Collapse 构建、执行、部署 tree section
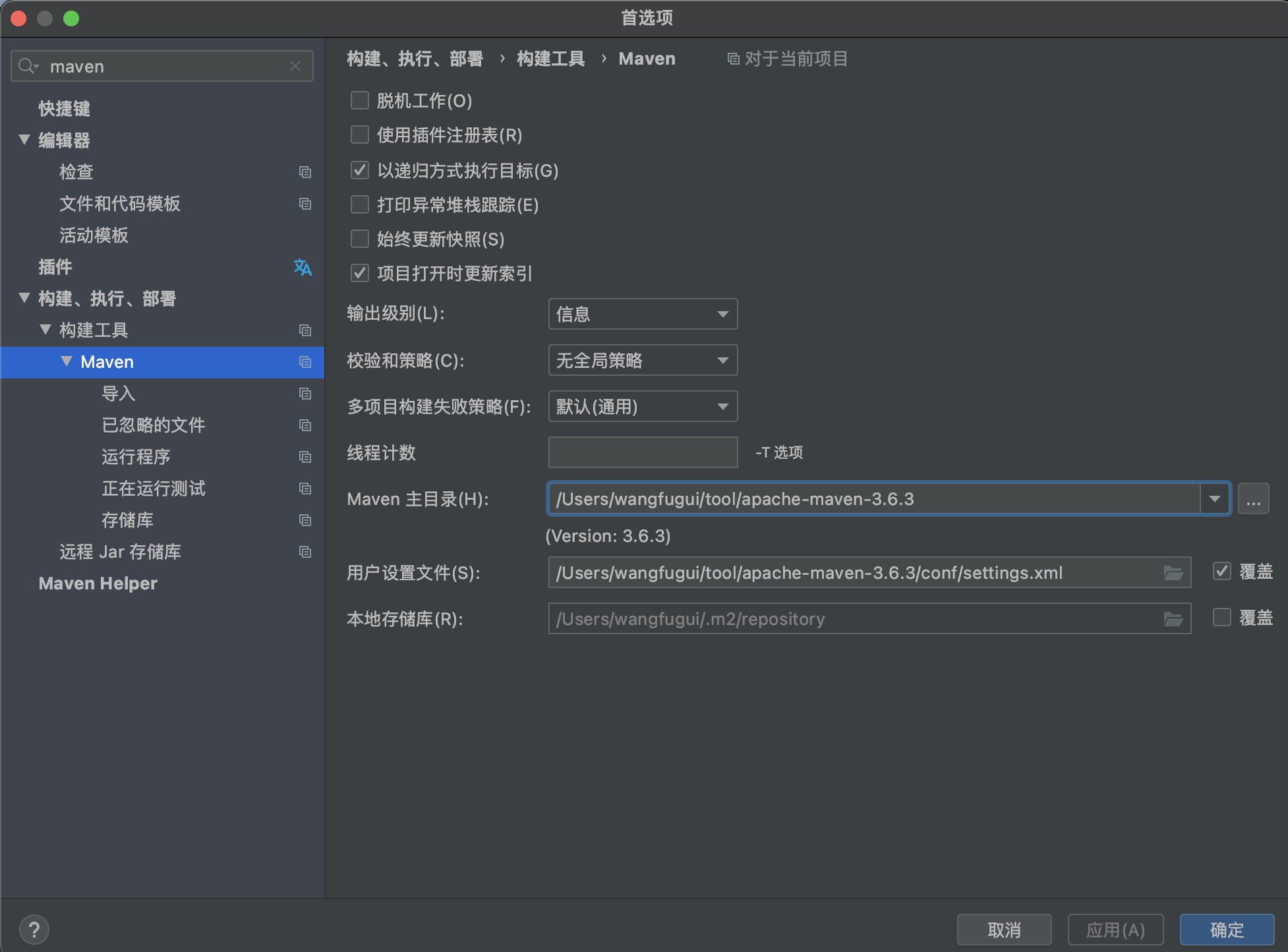Screen dimensions: 1288x952 point(24,298)
